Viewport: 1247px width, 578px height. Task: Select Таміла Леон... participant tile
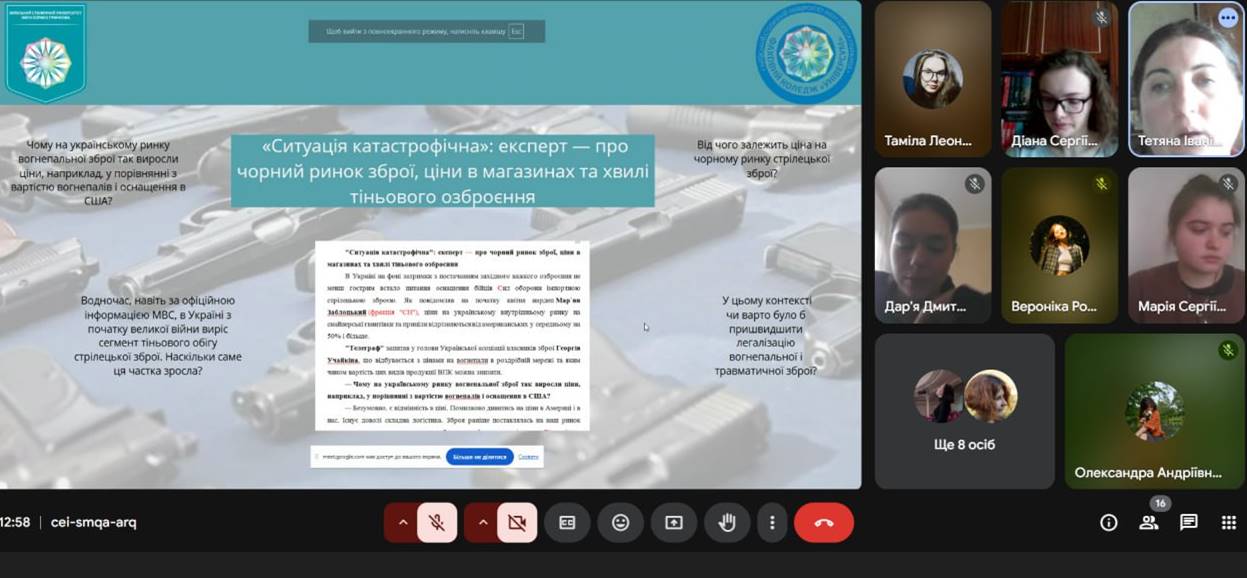point(932,79)
